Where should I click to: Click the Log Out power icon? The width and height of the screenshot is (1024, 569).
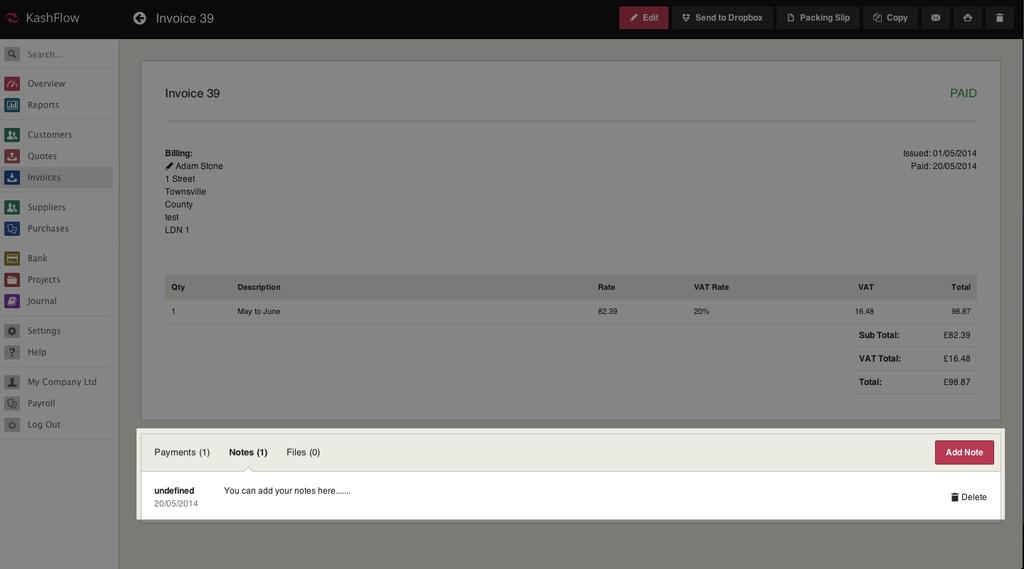pyautogui.click(x=12, y=425)
